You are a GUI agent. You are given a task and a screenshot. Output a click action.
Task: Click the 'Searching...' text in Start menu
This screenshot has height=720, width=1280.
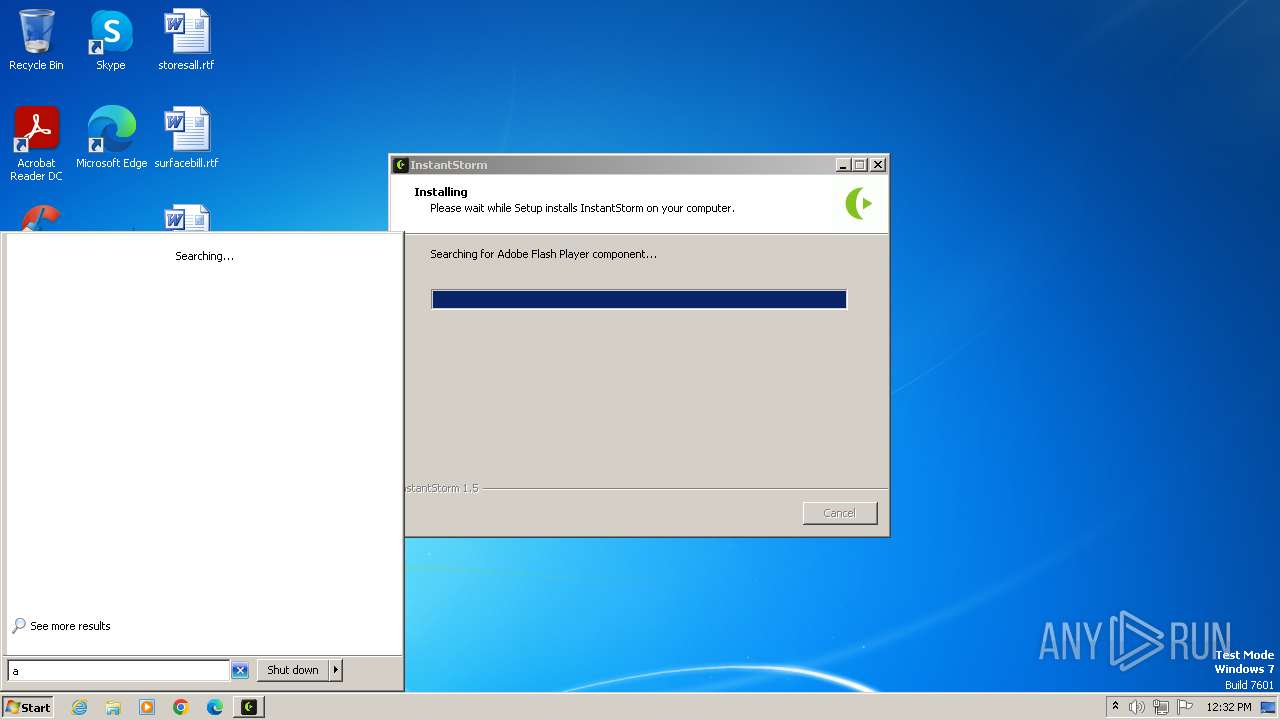pyautogui.click(x=204, y=256)
